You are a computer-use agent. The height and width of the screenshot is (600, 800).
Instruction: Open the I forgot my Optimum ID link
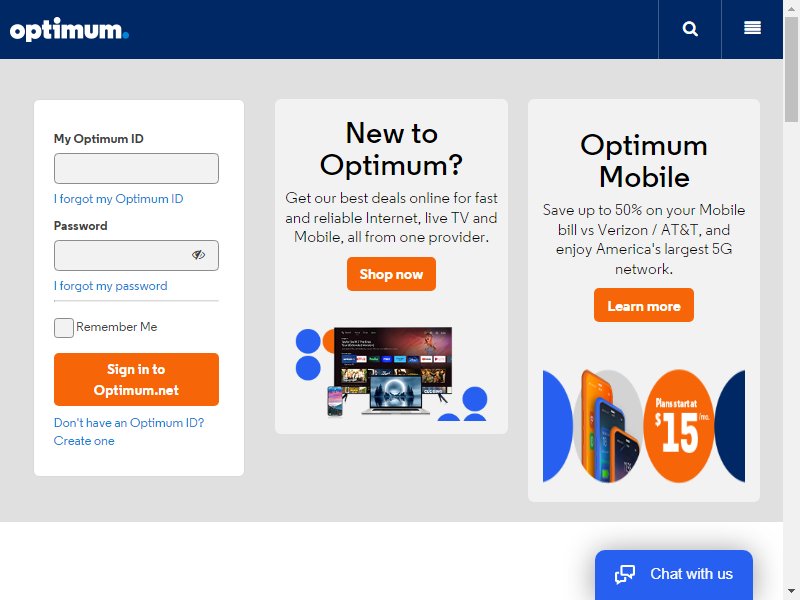118,198
